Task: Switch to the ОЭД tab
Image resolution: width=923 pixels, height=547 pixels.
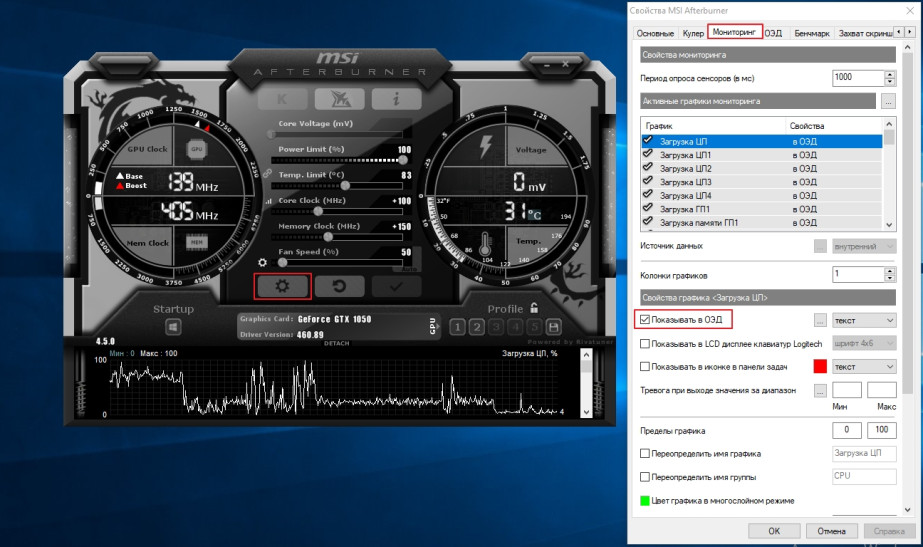Action: point(773,34)
